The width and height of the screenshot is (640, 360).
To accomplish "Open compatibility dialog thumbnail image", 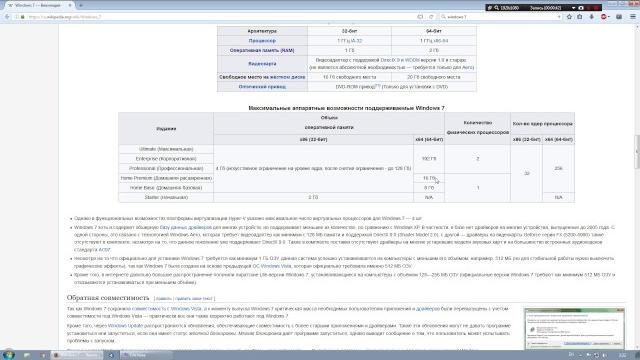I will (574, 328).
